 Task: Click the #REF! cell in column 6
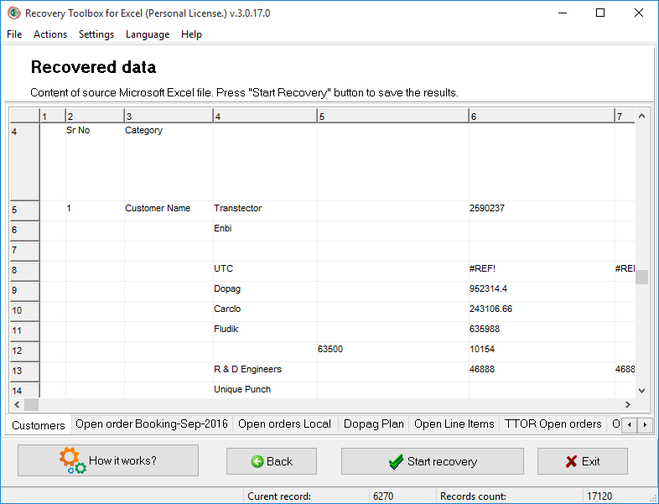[x=542, y=271]
